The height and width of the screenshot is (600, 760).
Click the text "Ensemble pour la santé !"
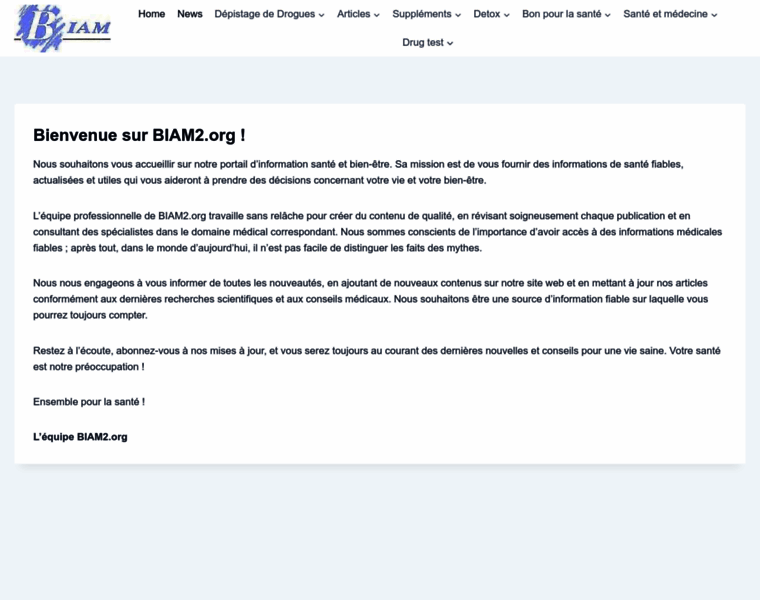coord(89,402)
